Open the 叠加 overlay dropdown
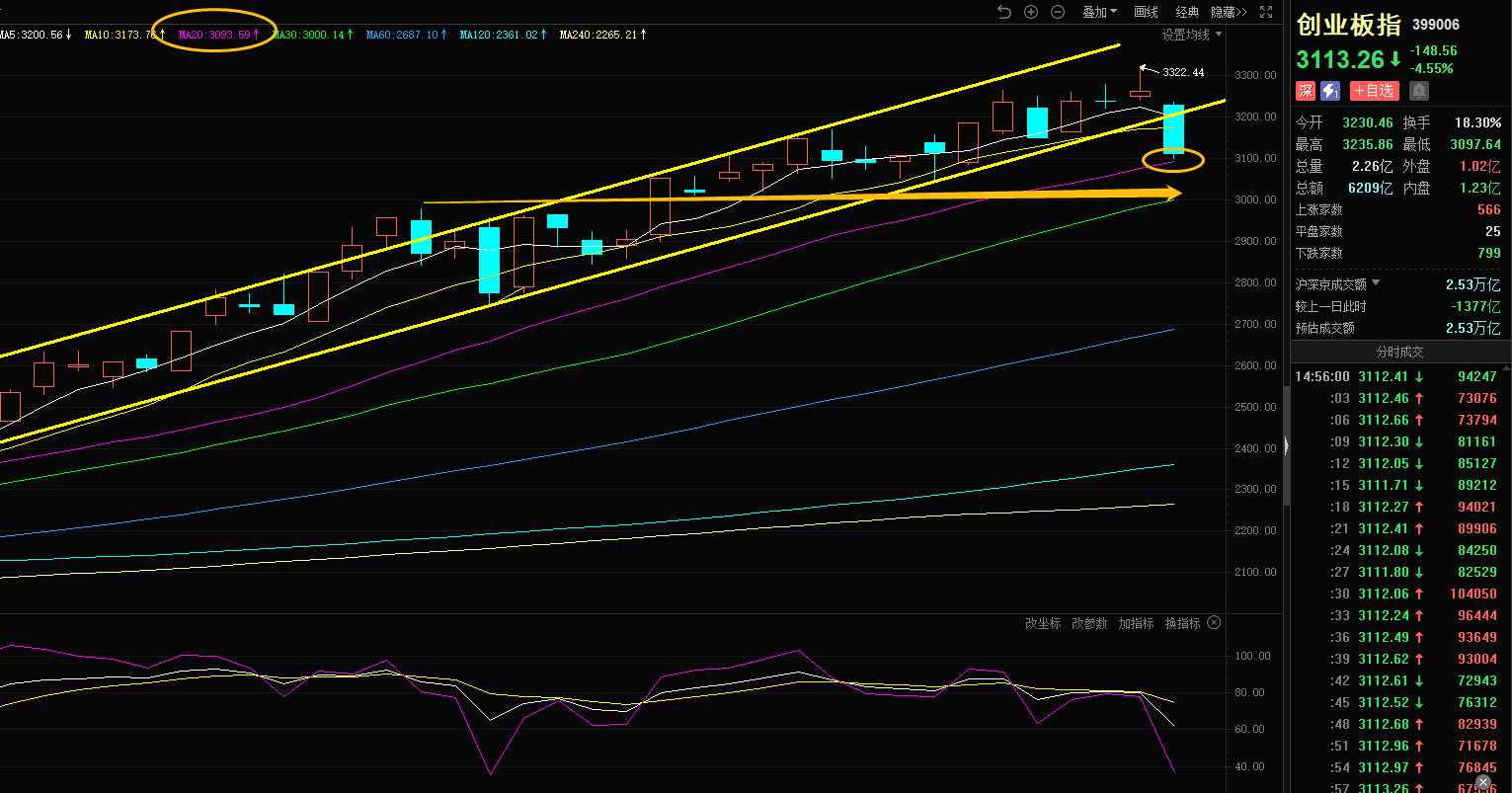Image resolution: width=1512 pixels, height=793 pixels. [1099, 12]
